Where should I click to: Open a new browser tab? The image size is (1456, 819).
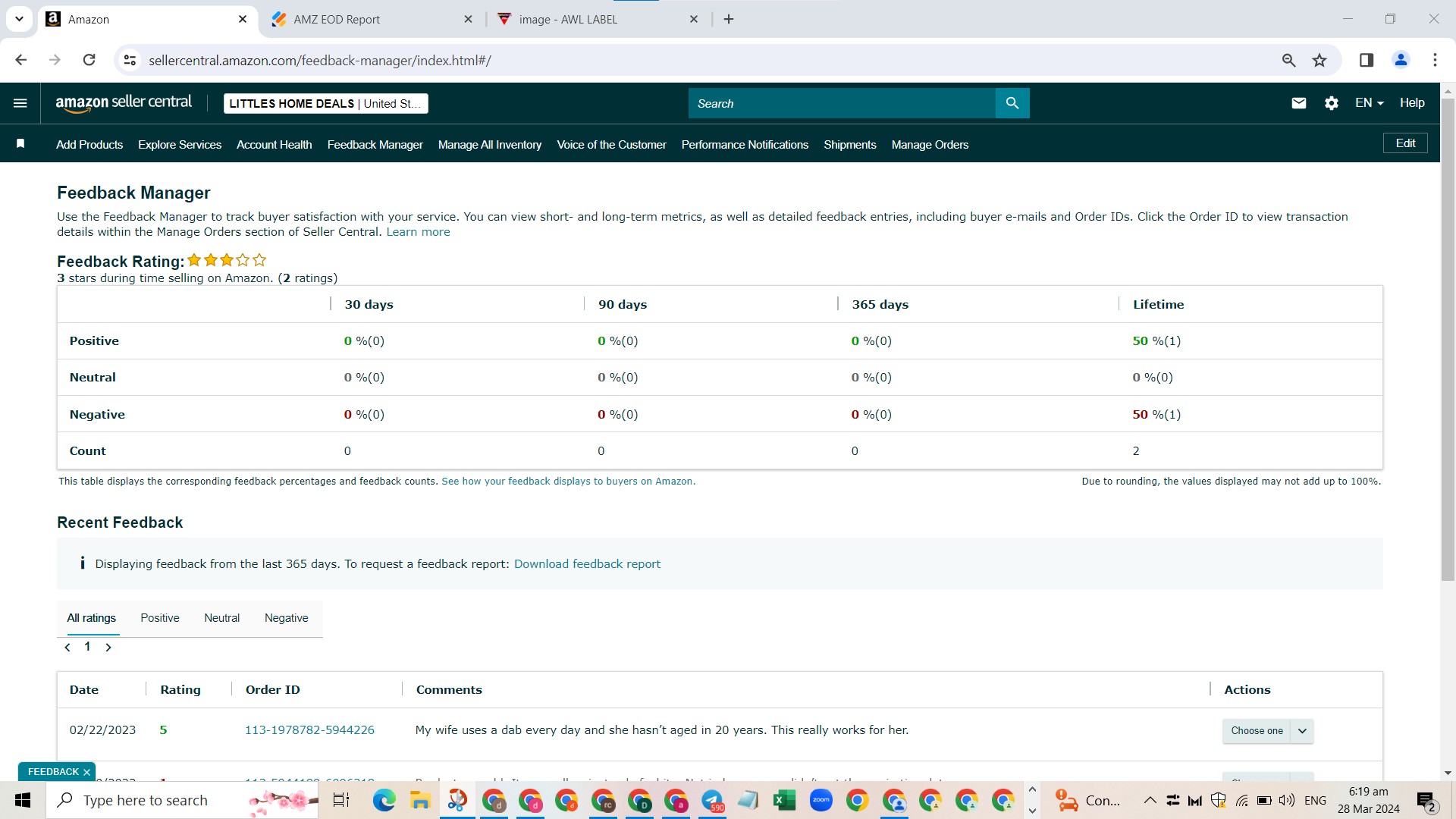(729, 19)
